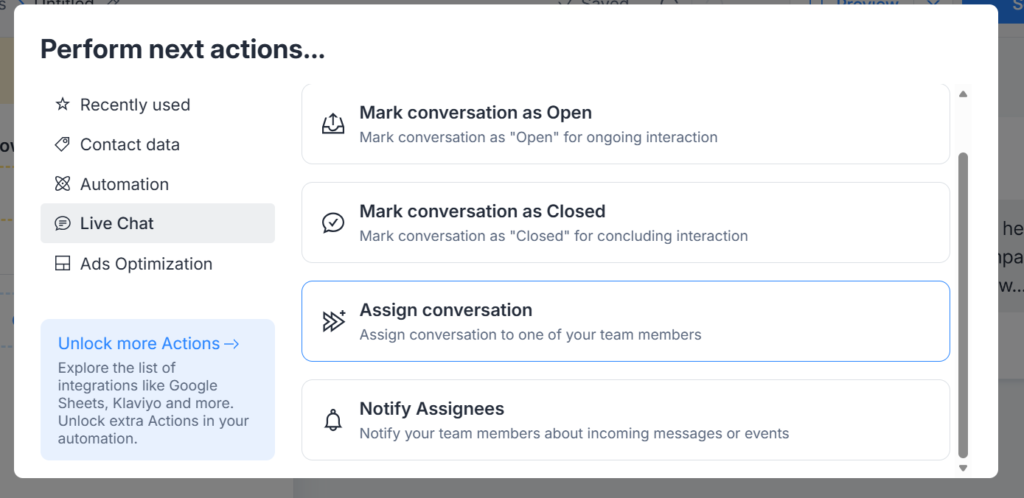This screenshot has width=1024, height=498.
Task: Click the chat bubble icon beside Live Chat
Action: coord(62,224)
